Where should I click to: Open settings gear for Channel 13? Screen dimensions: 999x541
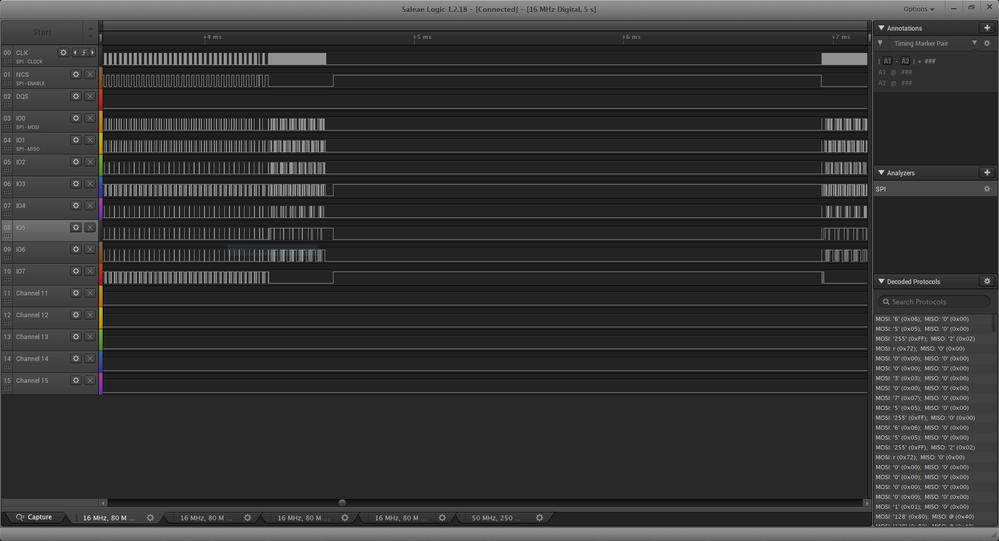76,336
